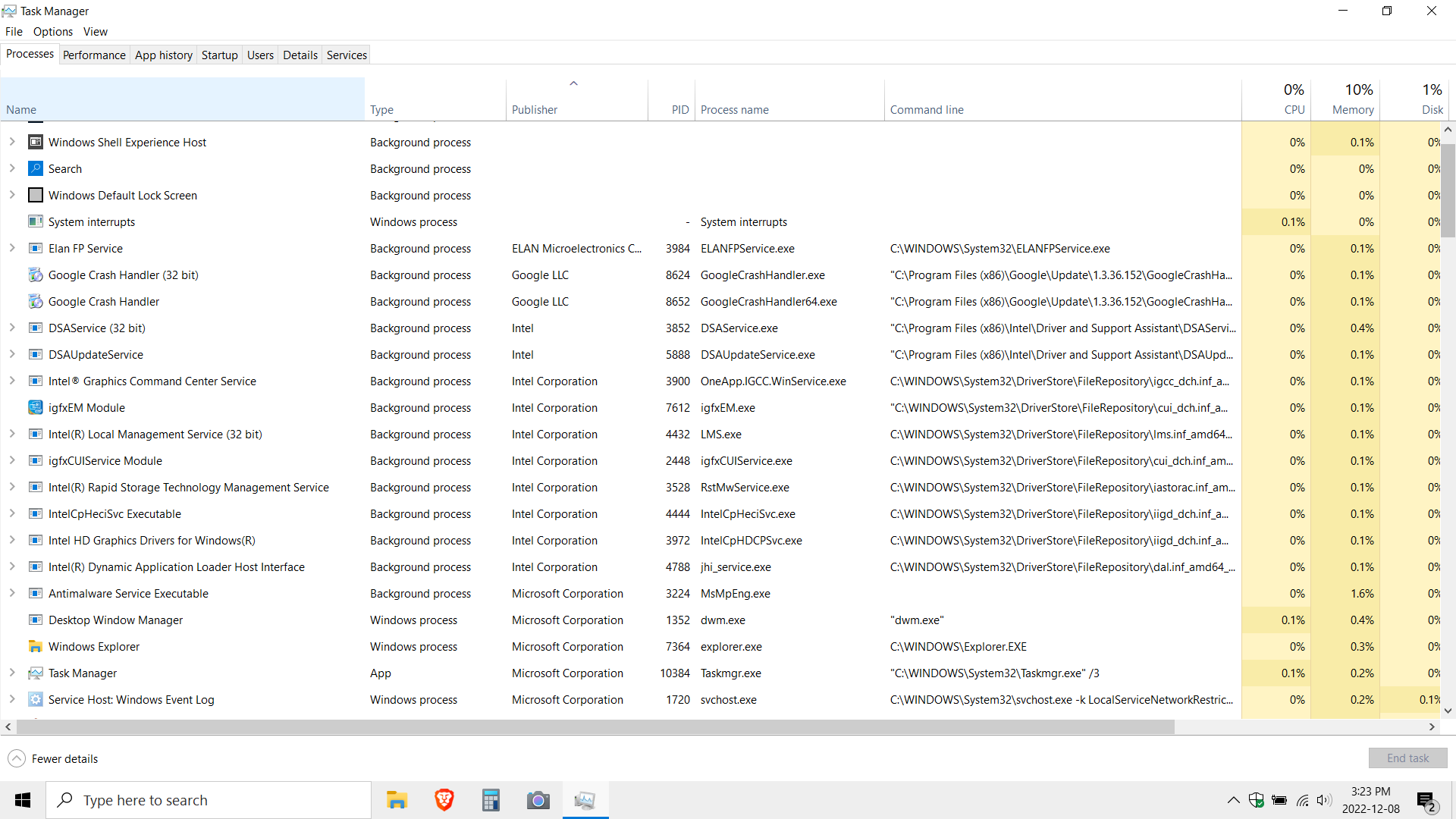
Task: Open the View menu
Action: pos(96,31)
